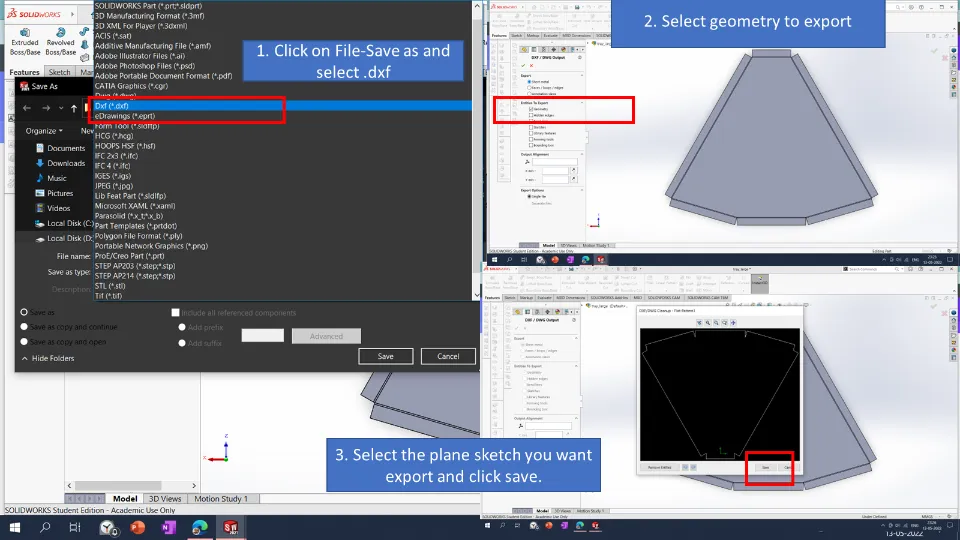Click the Extruded Boss/Base tool icon
The height and width of the screenshot is (540, 960).
[x=24, y=32]
